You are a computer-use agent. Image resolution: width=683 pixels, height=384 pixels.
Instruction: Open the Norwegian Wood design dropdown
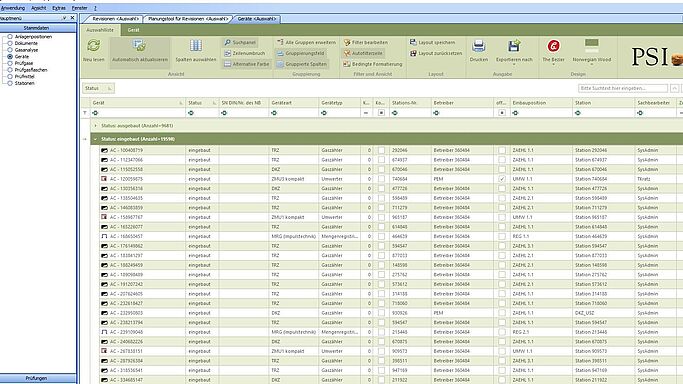click(x=592, y=51)
